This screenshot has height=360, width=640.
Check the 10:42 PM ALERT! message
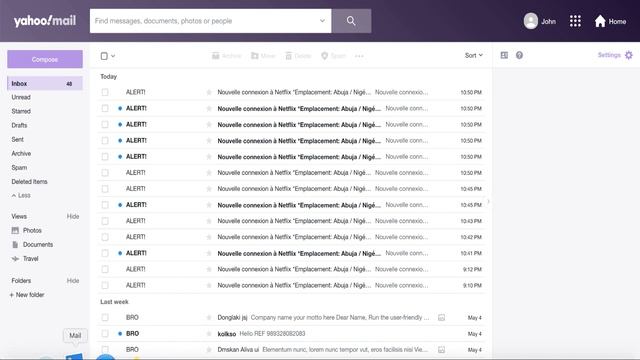105,237
